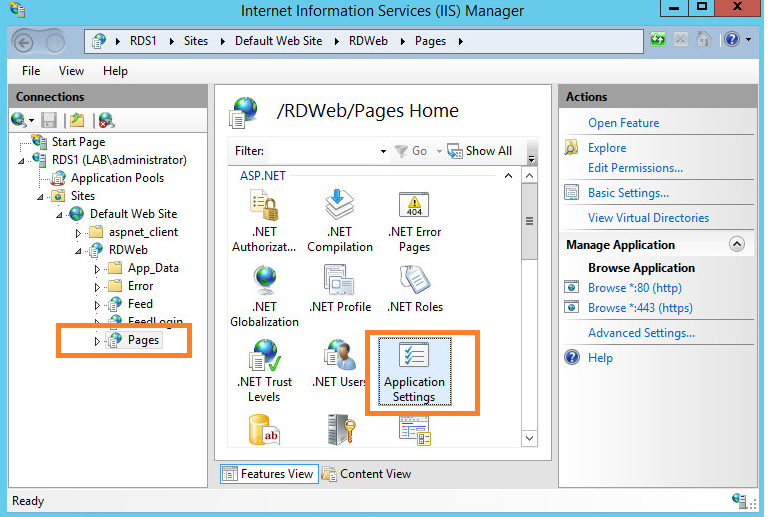This screenshot has width=773, height=517.
Task: Expand the aspnet_client tree node
Action: click(78, 233)
